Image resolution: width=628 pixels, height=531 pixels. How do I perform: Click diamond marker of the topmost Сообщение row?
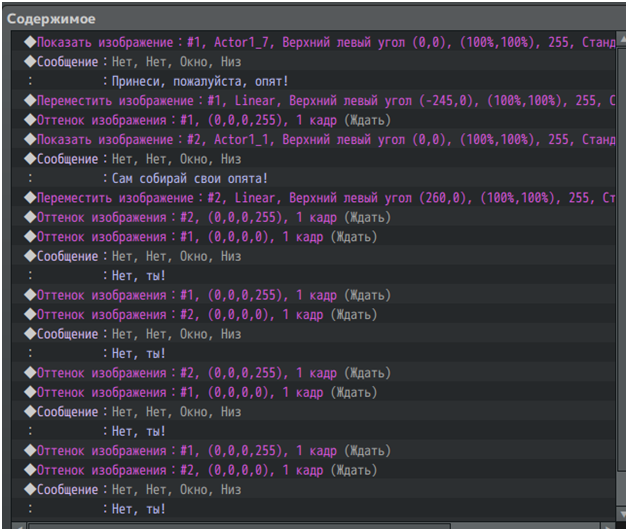30,62
